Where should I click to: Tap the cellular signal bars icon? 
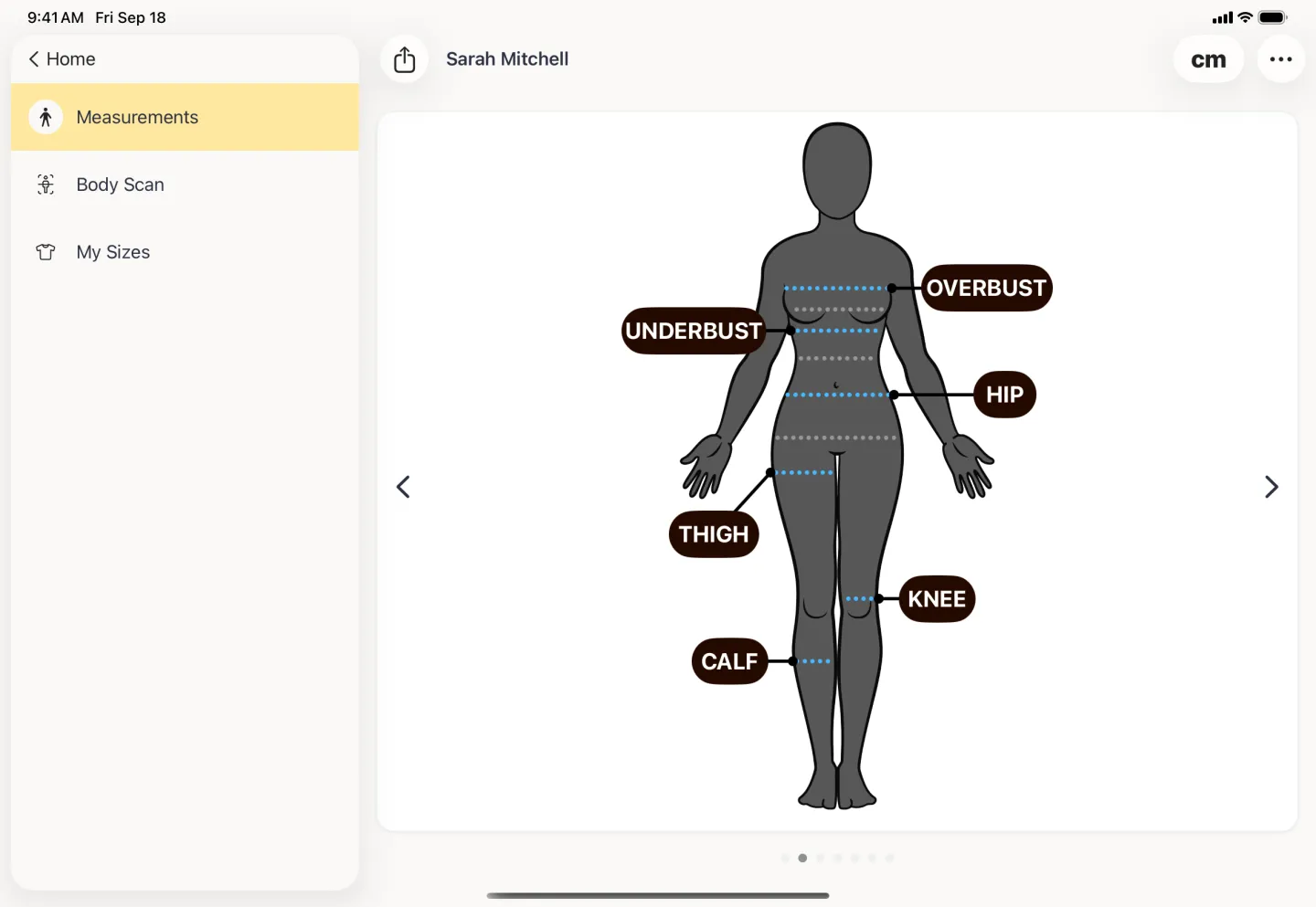click(x=1222, y=17)
